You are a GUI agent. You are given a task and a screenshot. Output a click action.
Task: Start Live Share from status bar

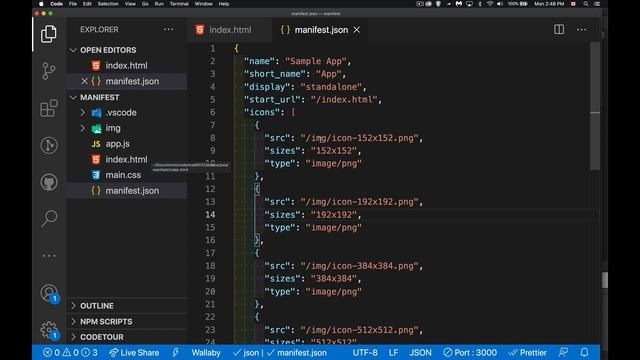click(x=134, y=353)
